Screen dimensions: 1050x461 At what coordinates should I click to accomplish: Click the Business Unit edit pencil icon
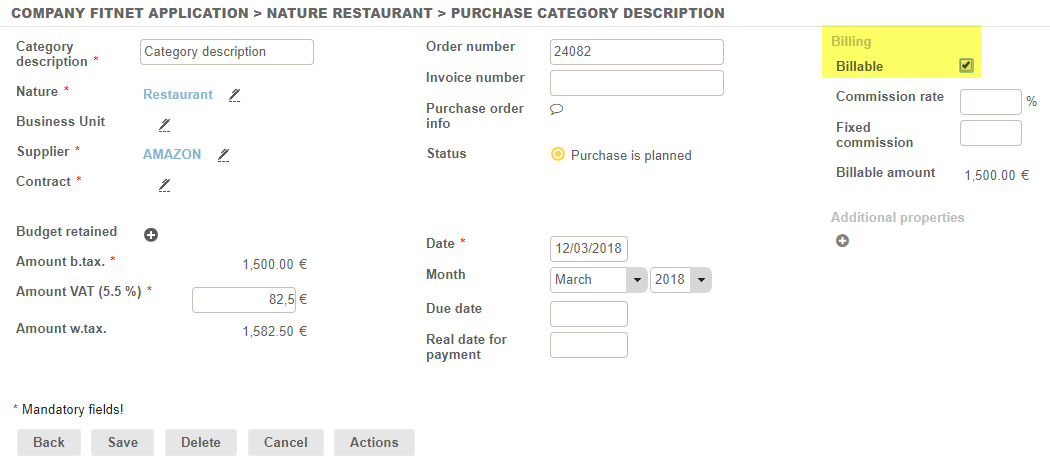tap(165, 125)
